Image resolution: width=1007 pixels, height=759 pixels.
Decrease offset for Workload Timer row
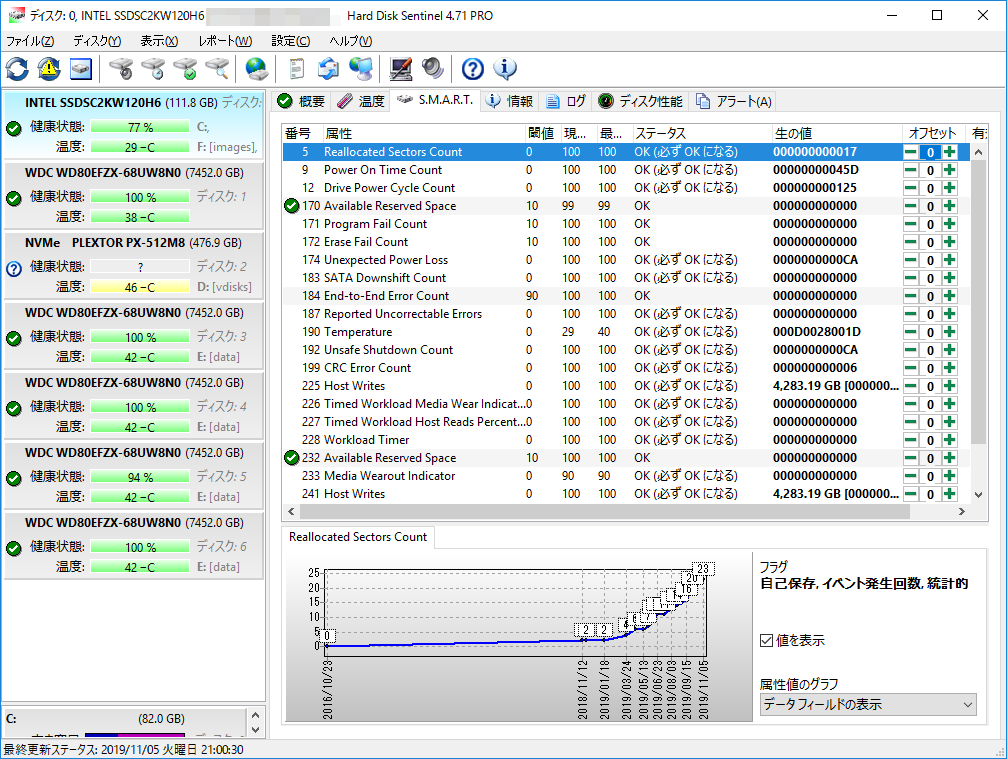(910, 440)
